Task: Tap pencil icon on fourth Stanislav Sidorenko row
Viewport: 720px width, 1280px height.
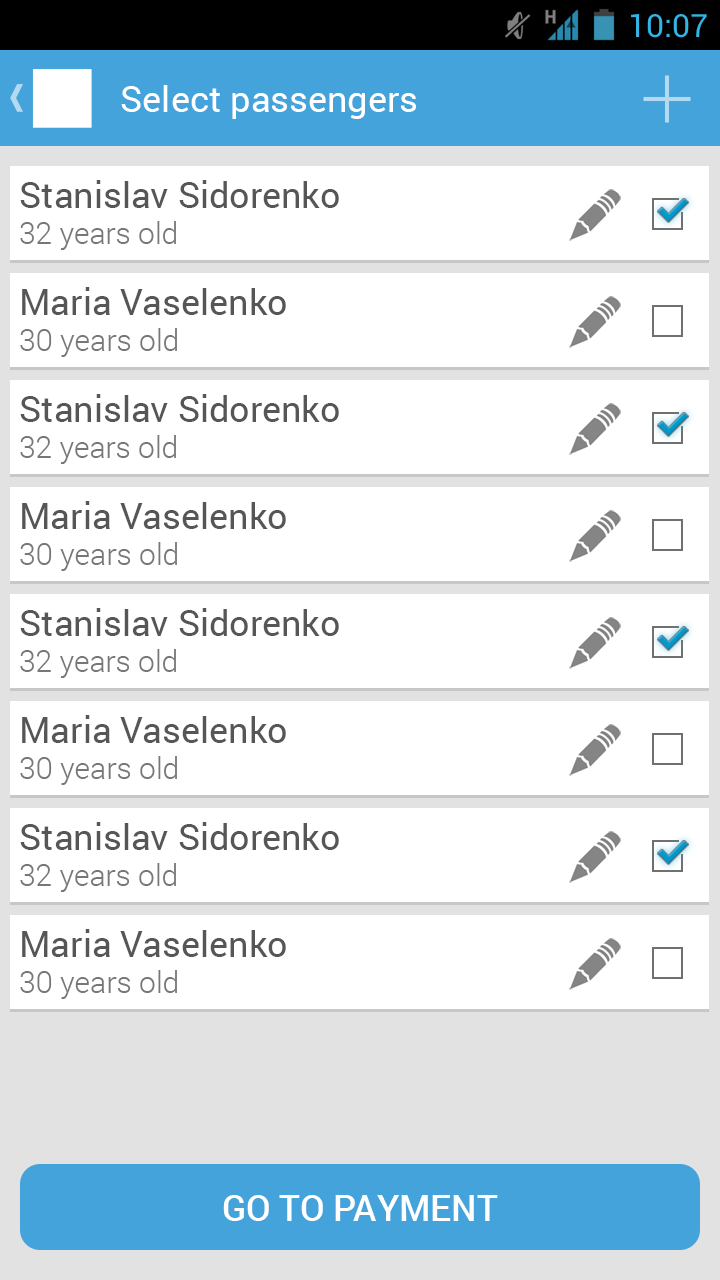Action: (595, 856)
